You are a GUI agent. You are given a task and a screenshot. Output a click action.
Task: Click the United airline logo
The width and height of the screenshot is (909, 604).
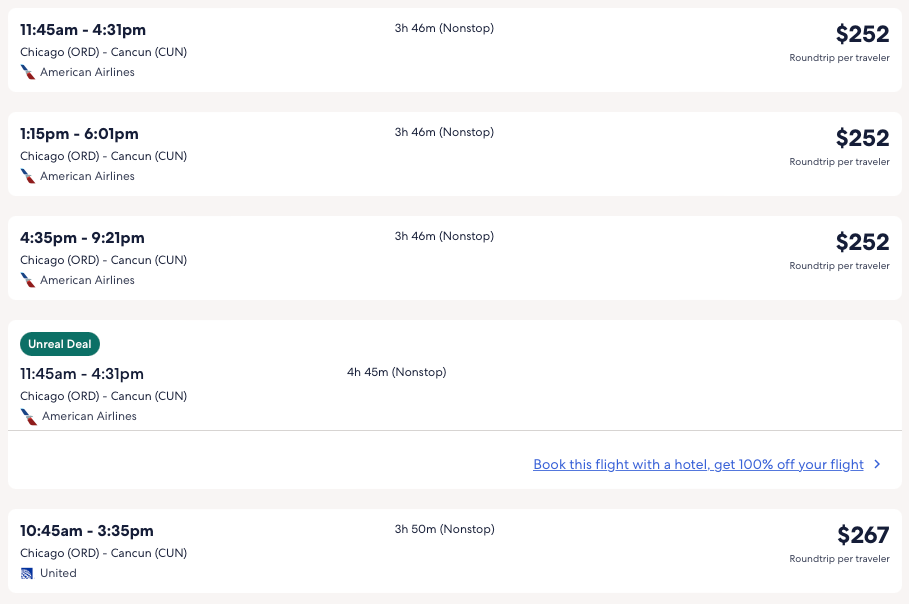pyautogui.click(x=27, y=573)
